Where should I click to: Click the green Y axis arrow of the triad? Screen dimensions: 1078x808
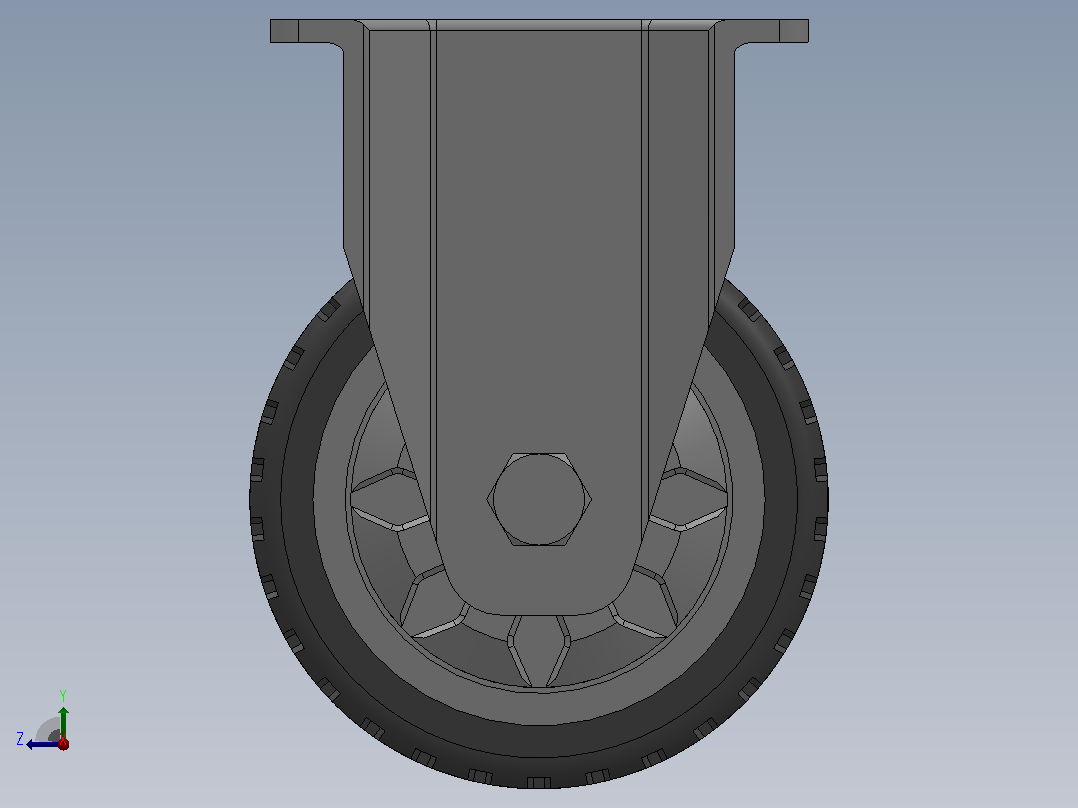coord(63,722)
